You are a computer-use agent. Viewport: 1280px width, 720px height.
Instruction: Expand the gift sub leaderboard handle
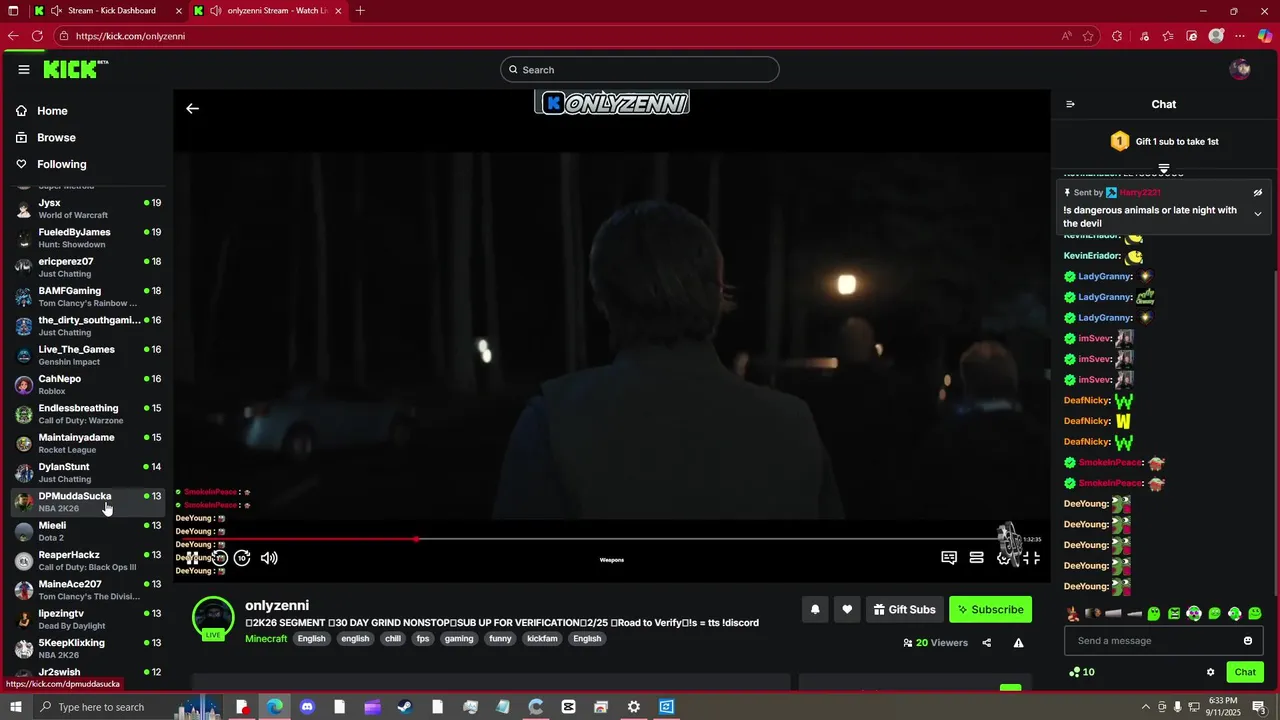click(x=1164, y=169)
